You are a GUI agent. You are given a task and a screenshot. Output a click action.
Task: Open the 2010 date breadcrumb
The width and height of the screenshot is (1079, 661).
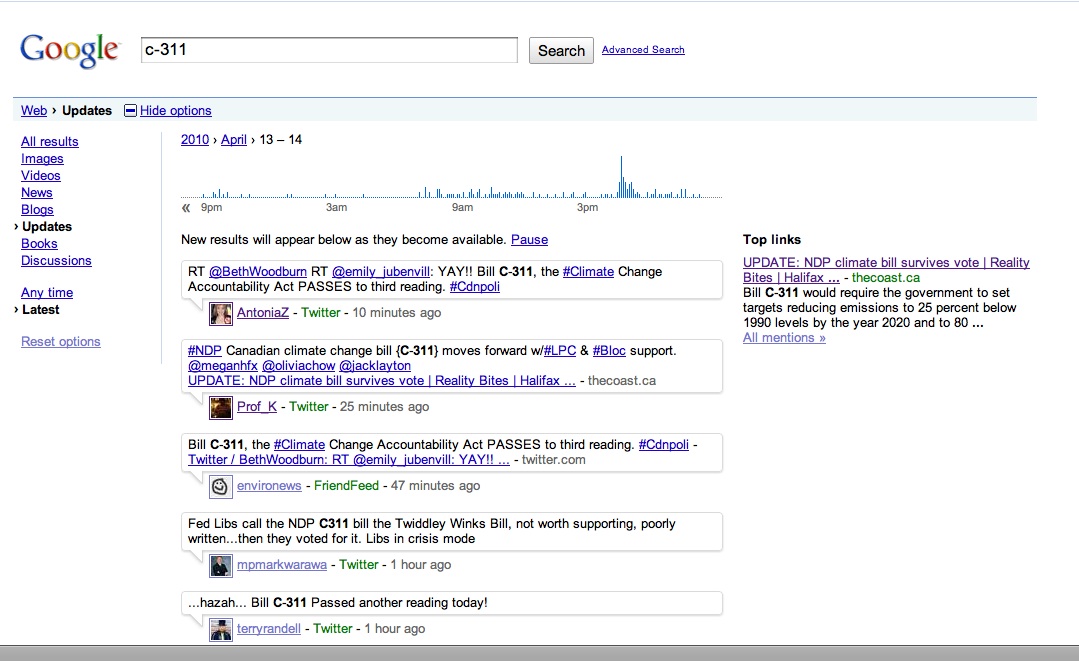(195, 140)
